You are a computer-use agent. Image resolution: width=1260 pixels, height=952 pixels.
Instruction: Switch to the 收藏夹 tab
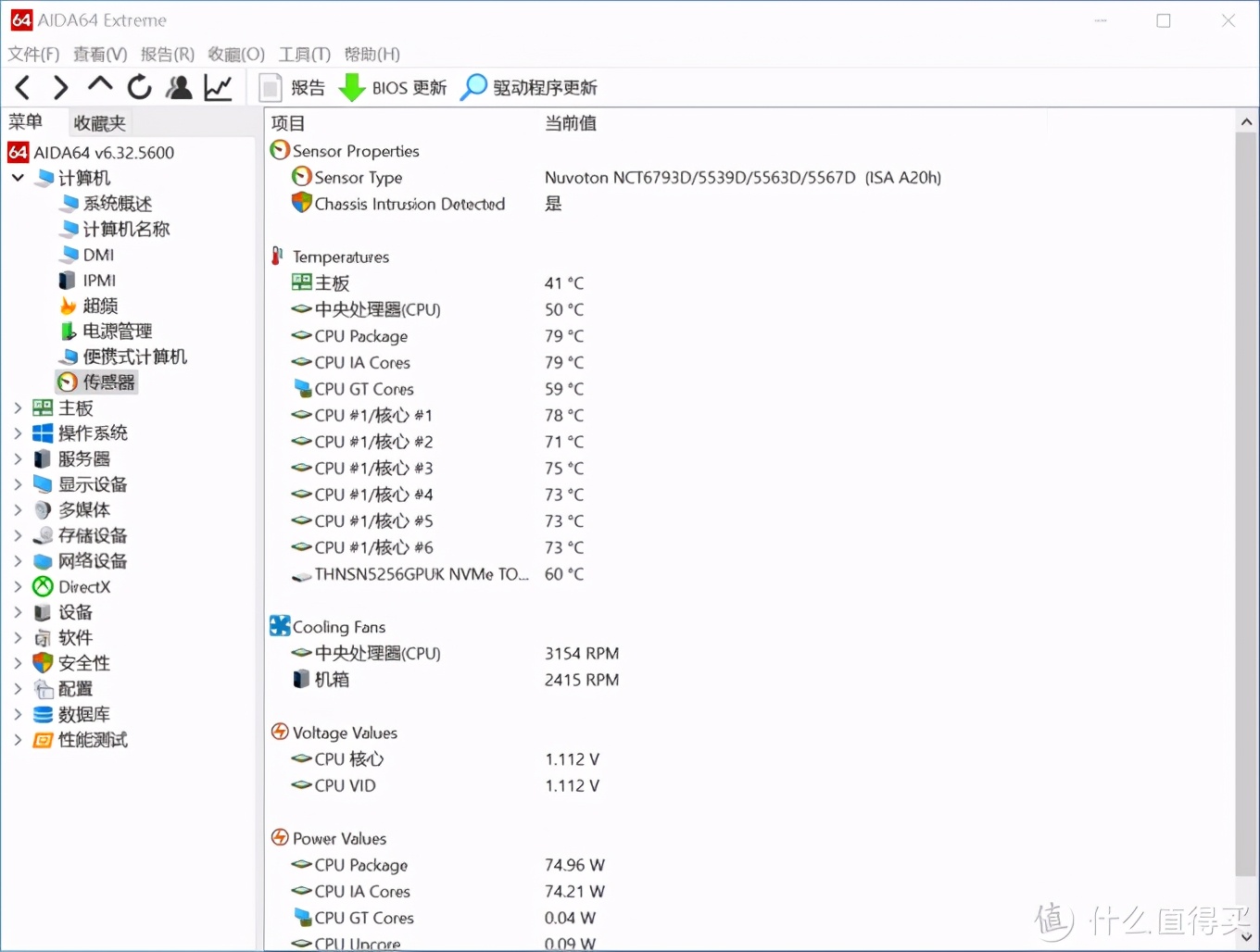[99, 123]
